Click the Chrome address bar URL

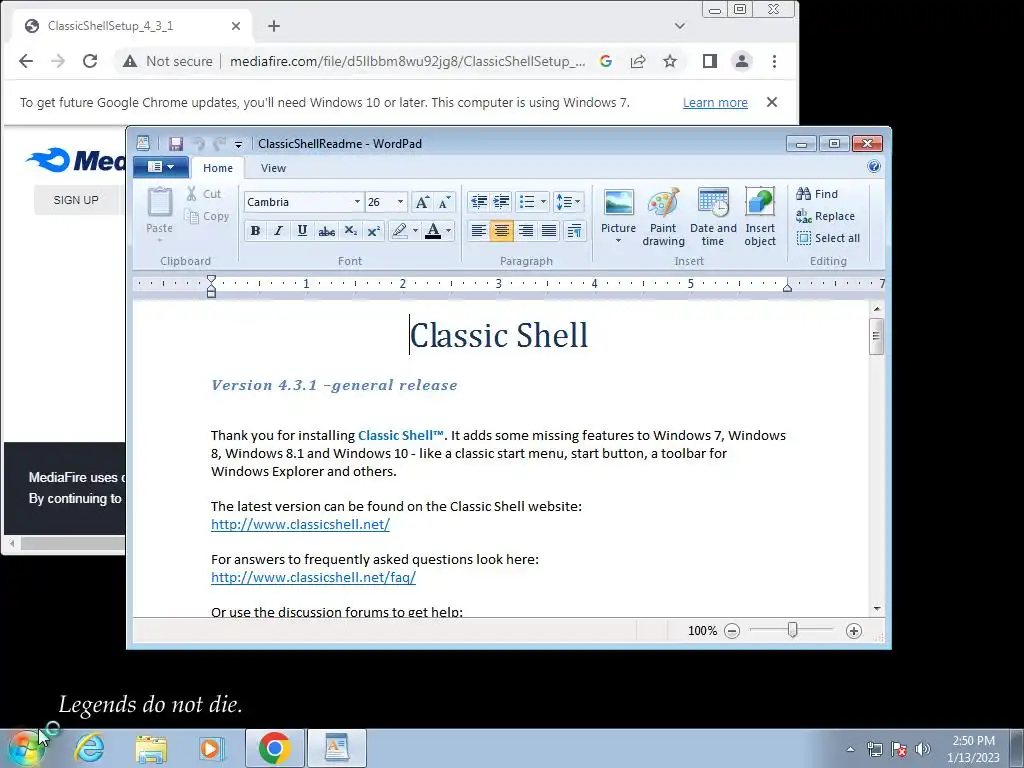(x=408, y=61)
